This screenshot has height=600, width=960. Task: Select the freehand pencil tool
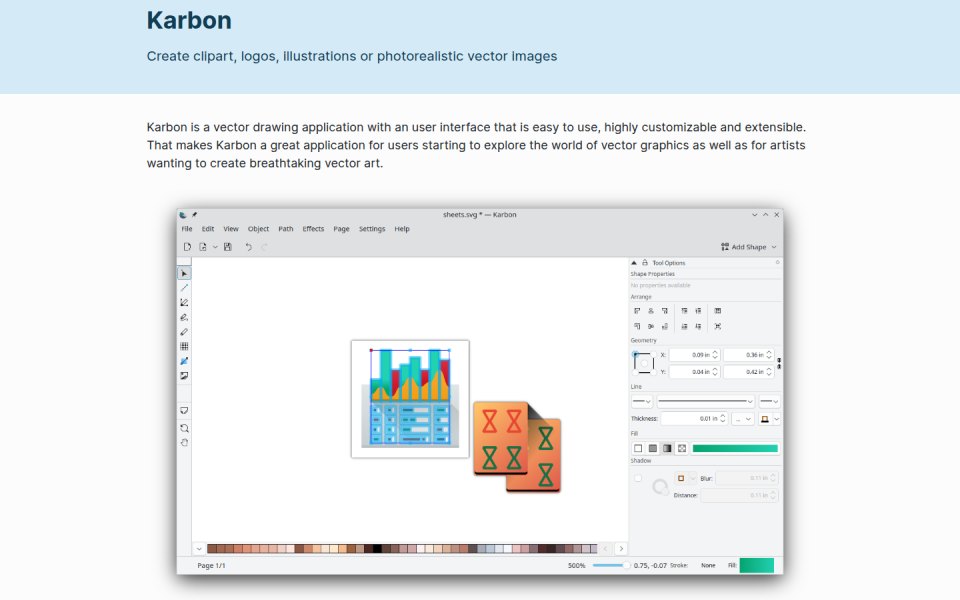click(x=184, y=332)
